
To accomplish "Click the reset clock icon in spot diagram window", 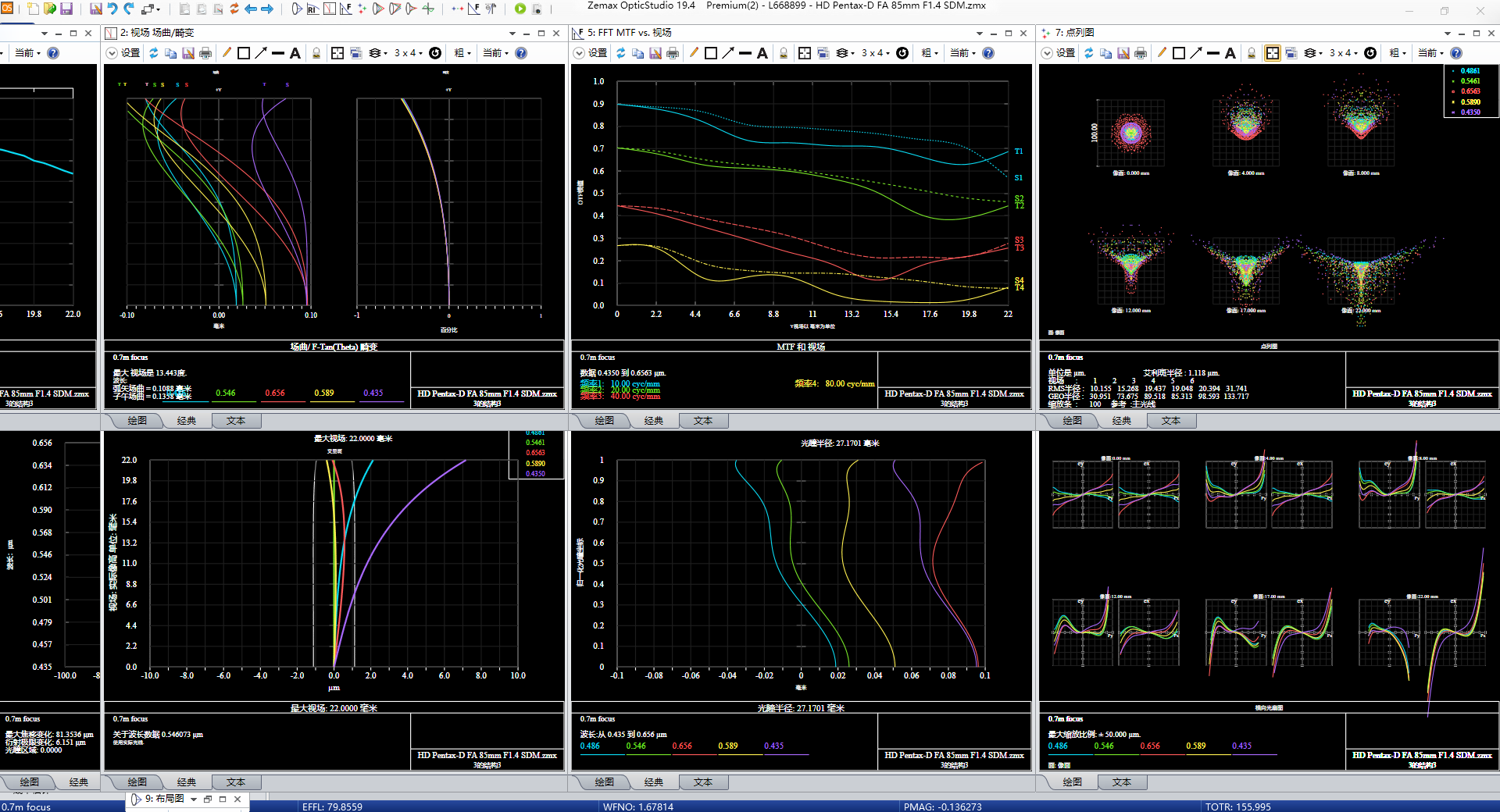I will tap(1370, 53).
